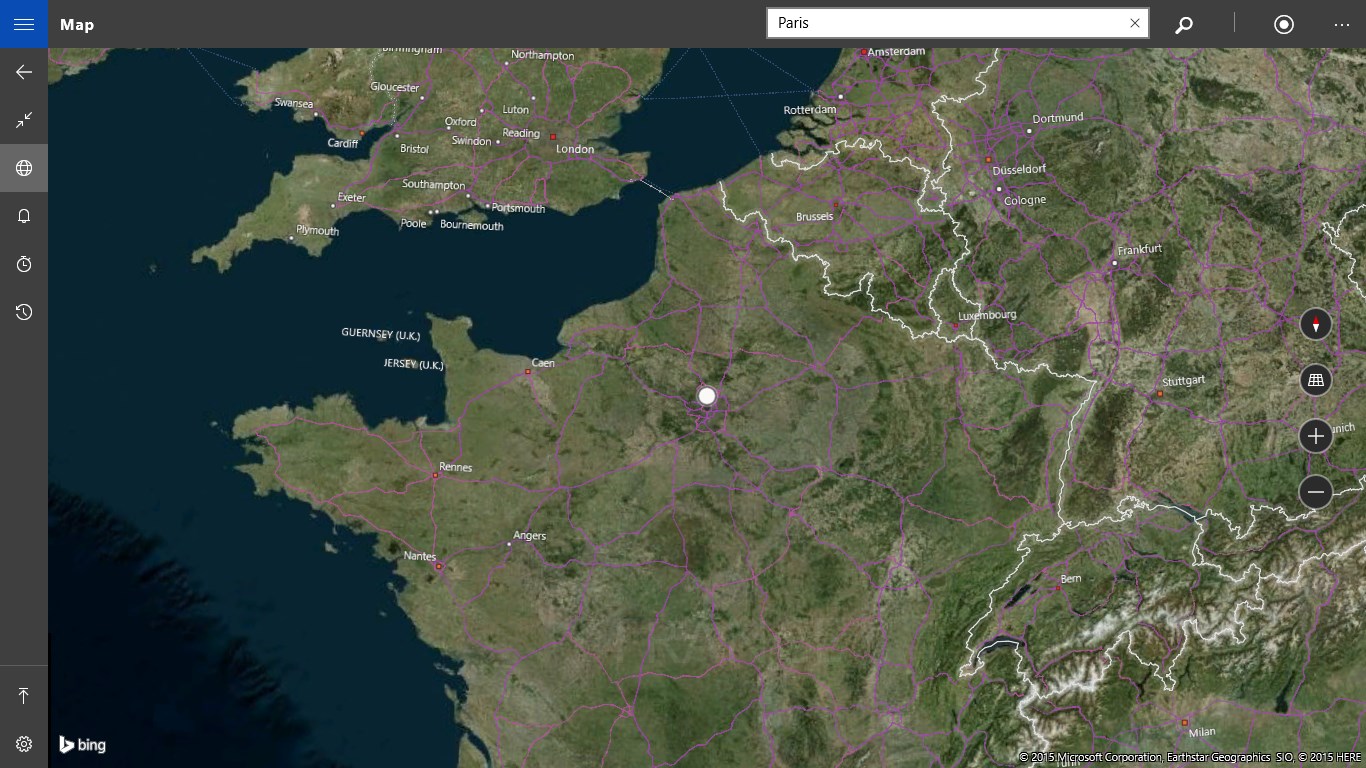
Task: Click the stopwatch icon in sidebar
Action: click(24, 264)
